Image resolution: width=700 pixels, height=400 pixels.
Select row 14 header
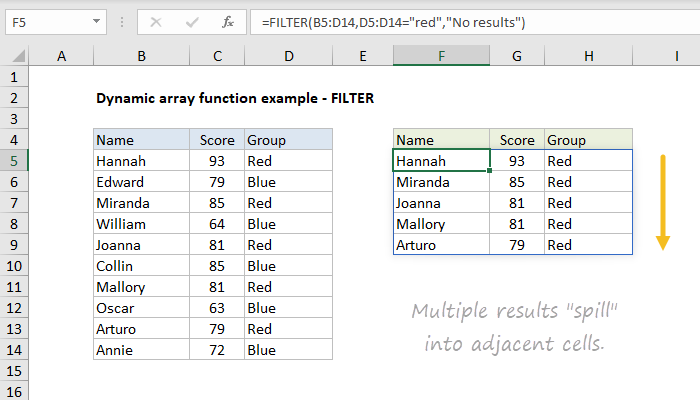click(x=16, y=350)
